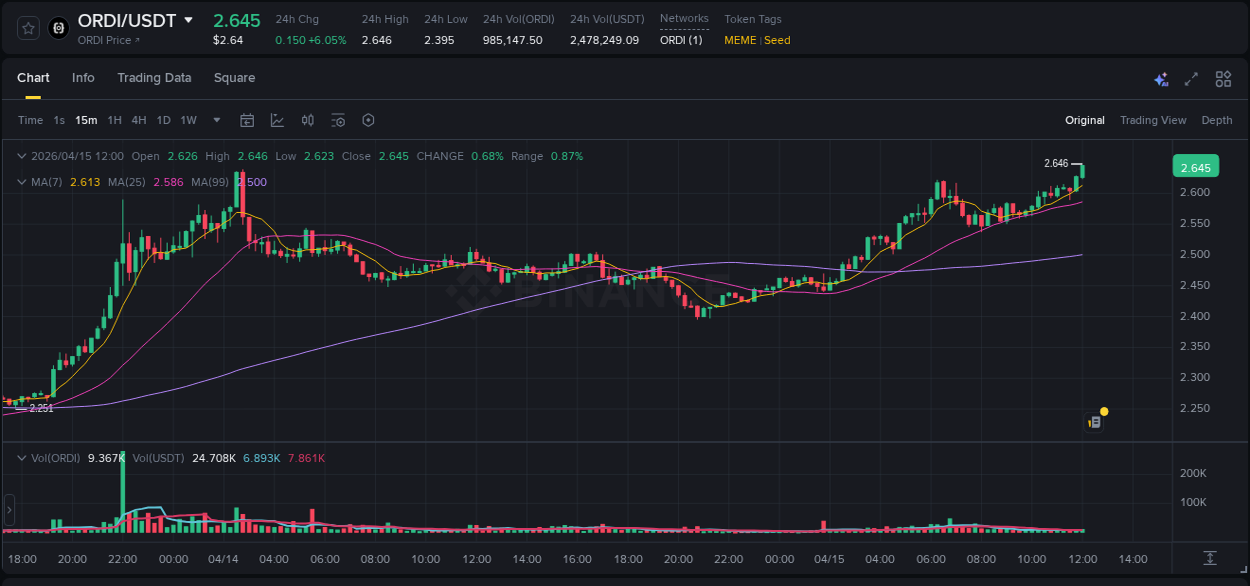Viewport: 1250px width, 586px height.
Task: Collapse the Vol(ORDI) volume panel
Action: point(21,456)
